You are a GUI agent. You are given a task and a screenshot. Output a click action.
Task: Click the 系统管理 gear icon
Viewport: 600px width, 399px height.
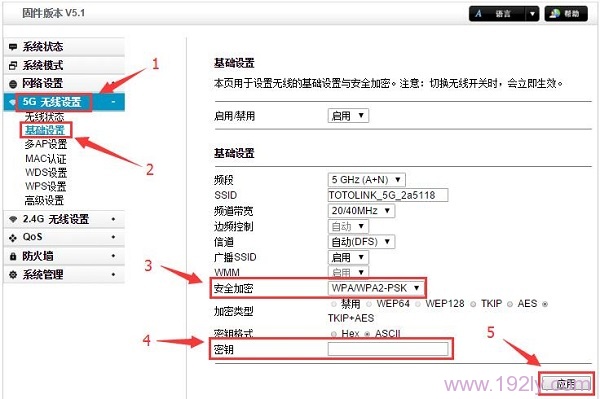tap(13, 274)
